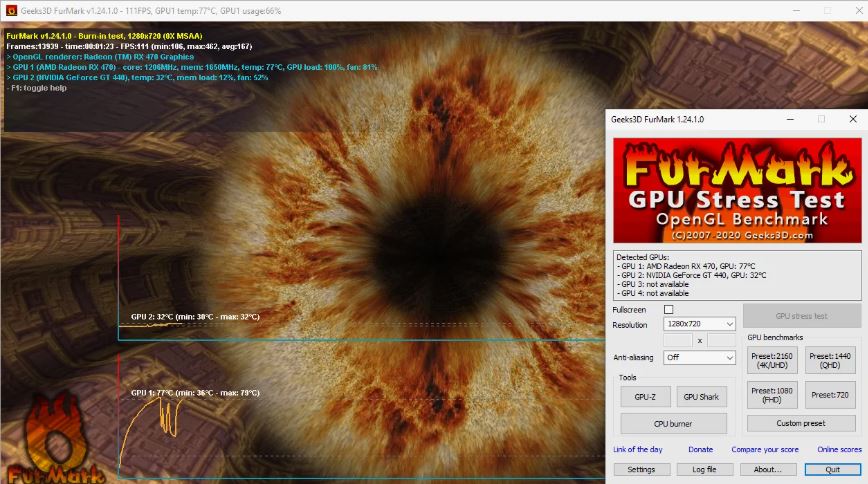
Task: Follow the Compare your score link
Action: coord(764,450)
